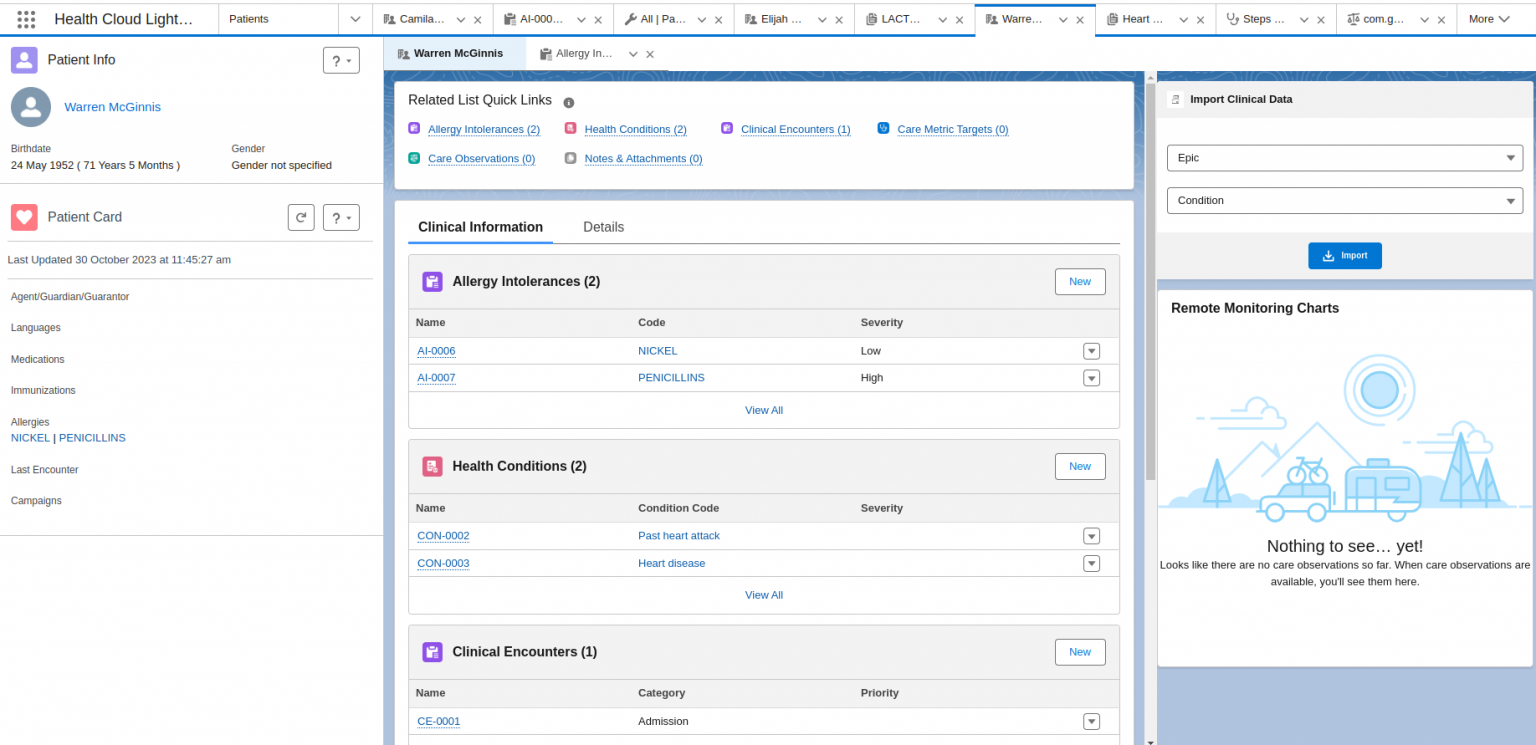Open the Epic source dropdown
1536x745 pixels.
coord(1344,158)
